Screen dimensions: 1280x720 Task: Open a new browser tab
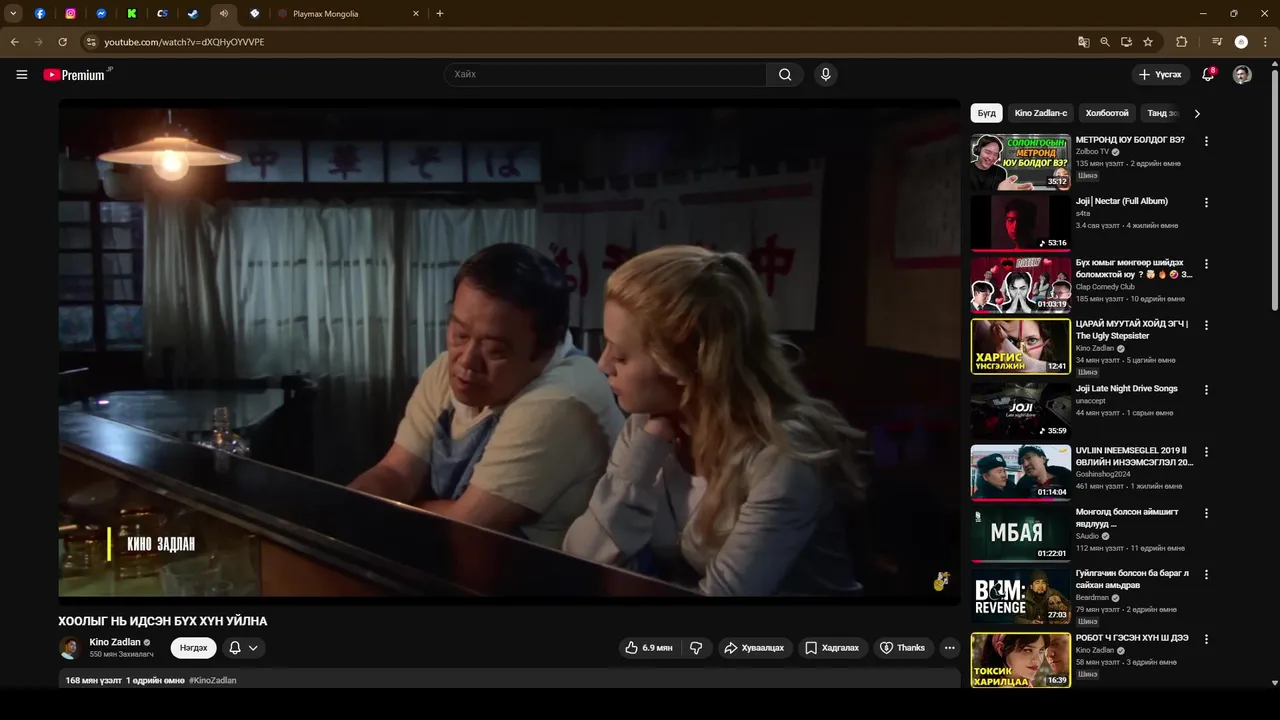(440, 14)
